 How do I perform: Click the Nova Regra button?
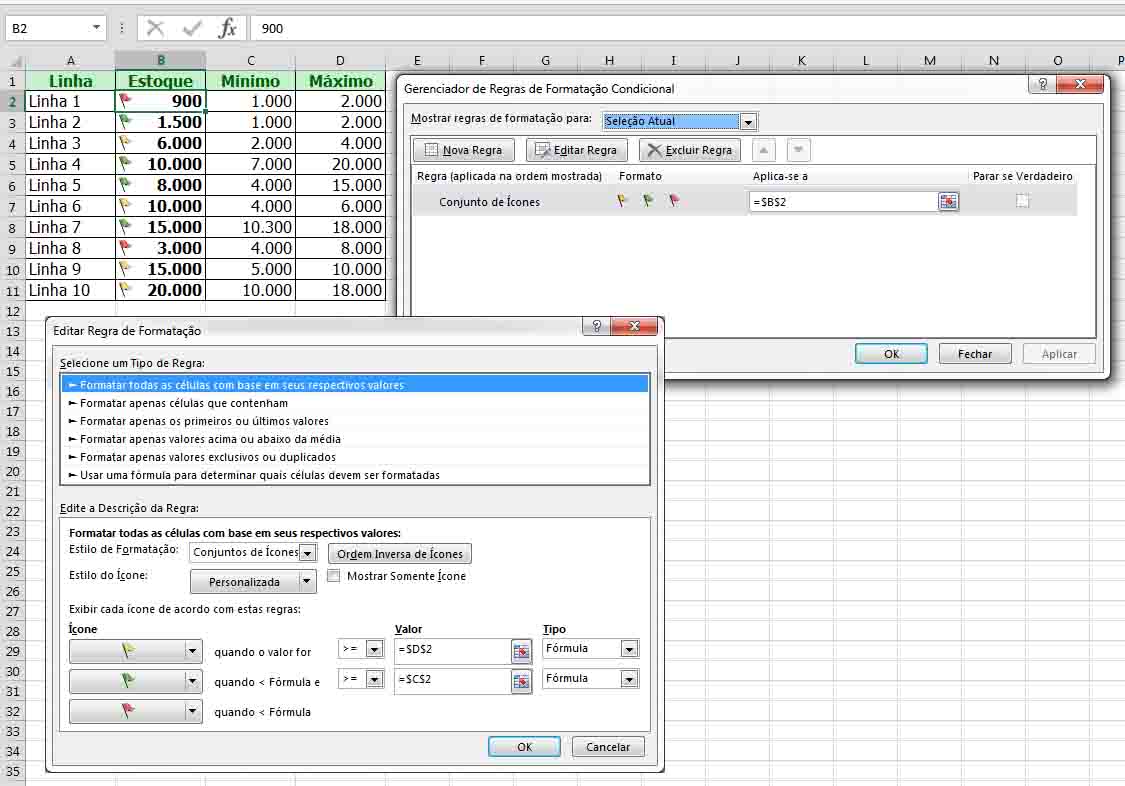tap(463, 150)
